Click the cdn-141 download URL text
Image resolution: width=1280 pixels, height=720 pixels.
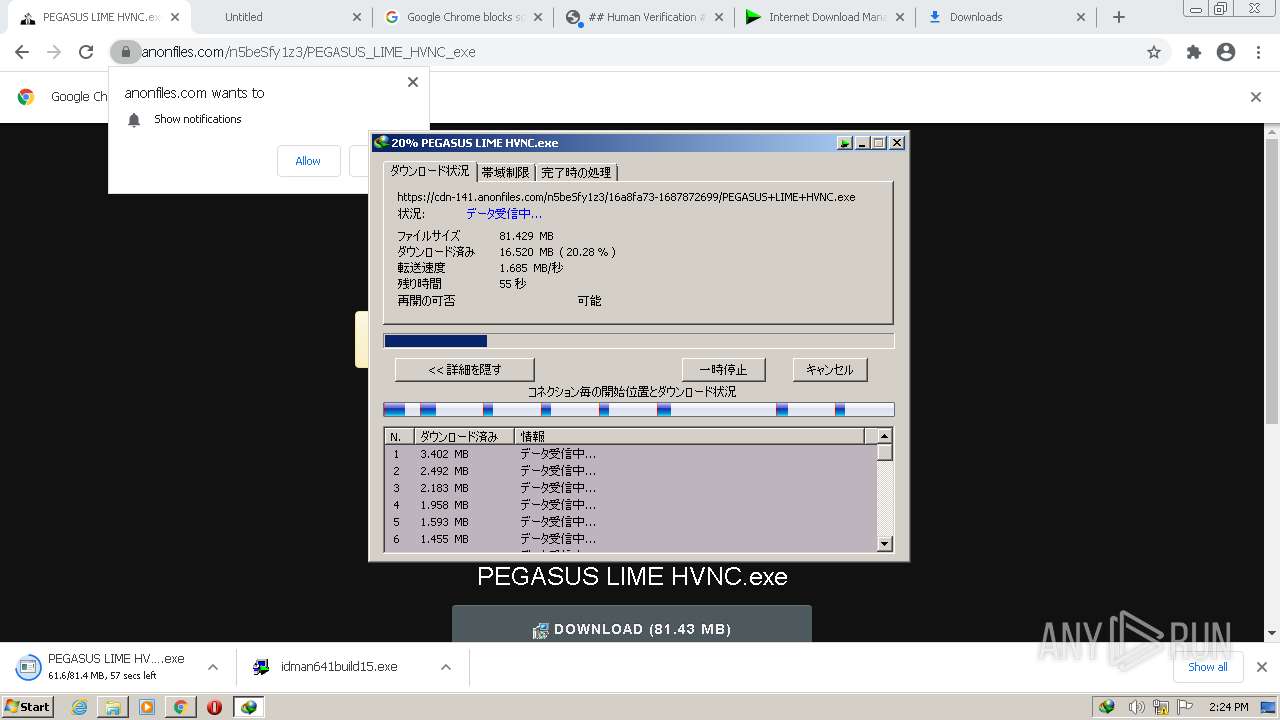coord(626,197)
